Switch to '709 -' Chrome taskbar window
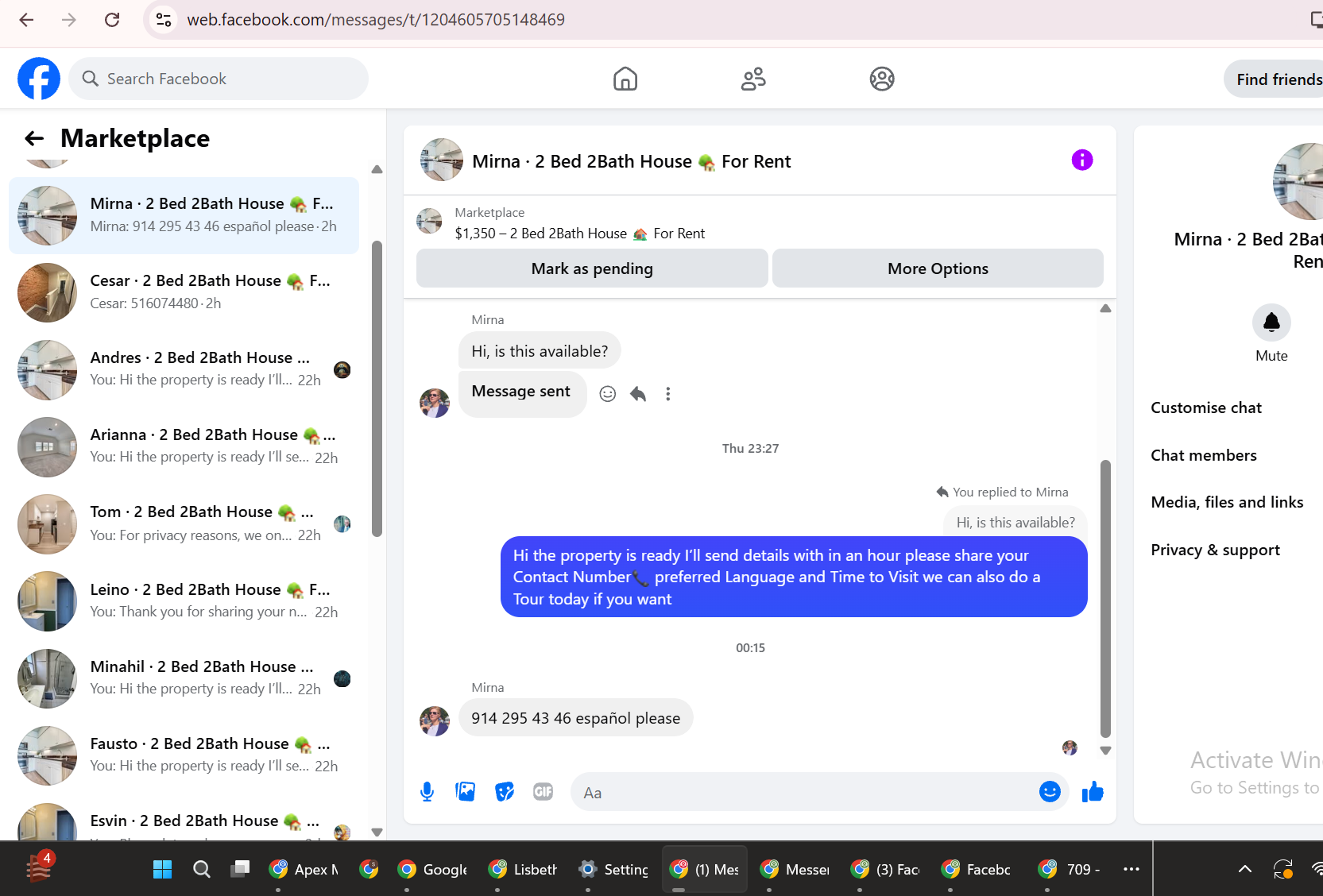 pyautogui.click(x=1070, y=870)
